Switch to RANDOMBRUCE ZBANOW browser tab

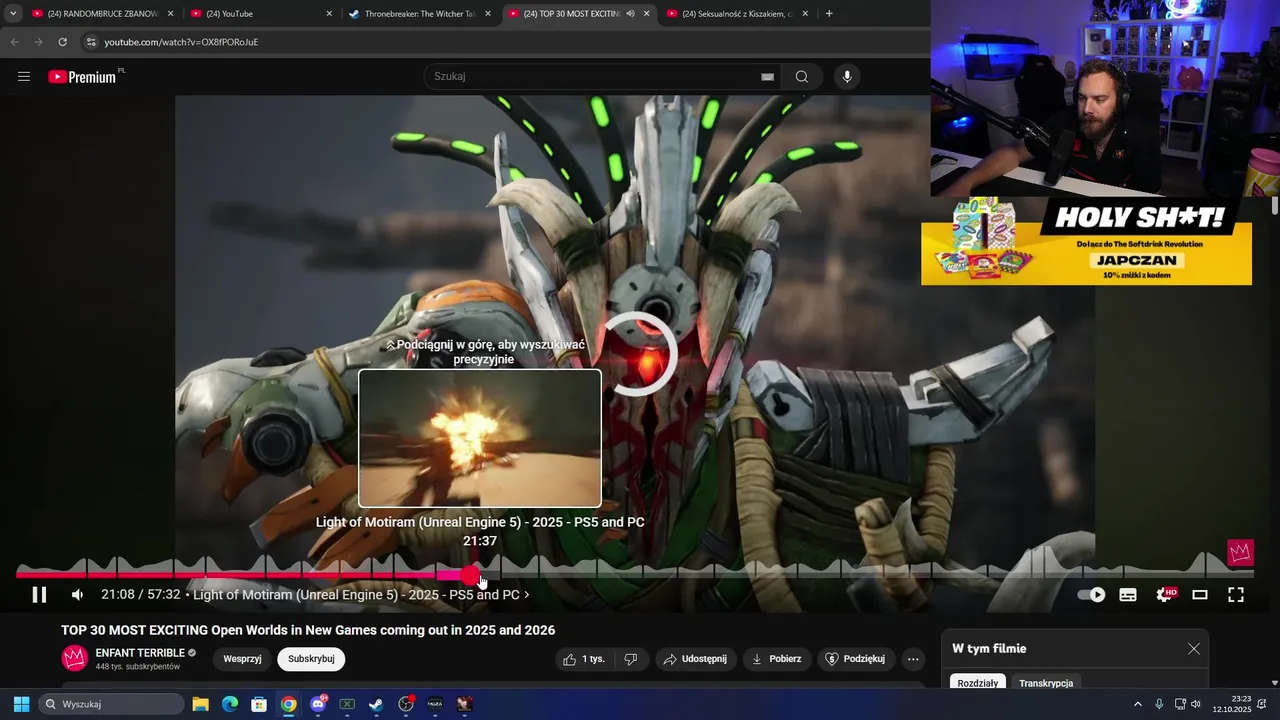(102, 14)
